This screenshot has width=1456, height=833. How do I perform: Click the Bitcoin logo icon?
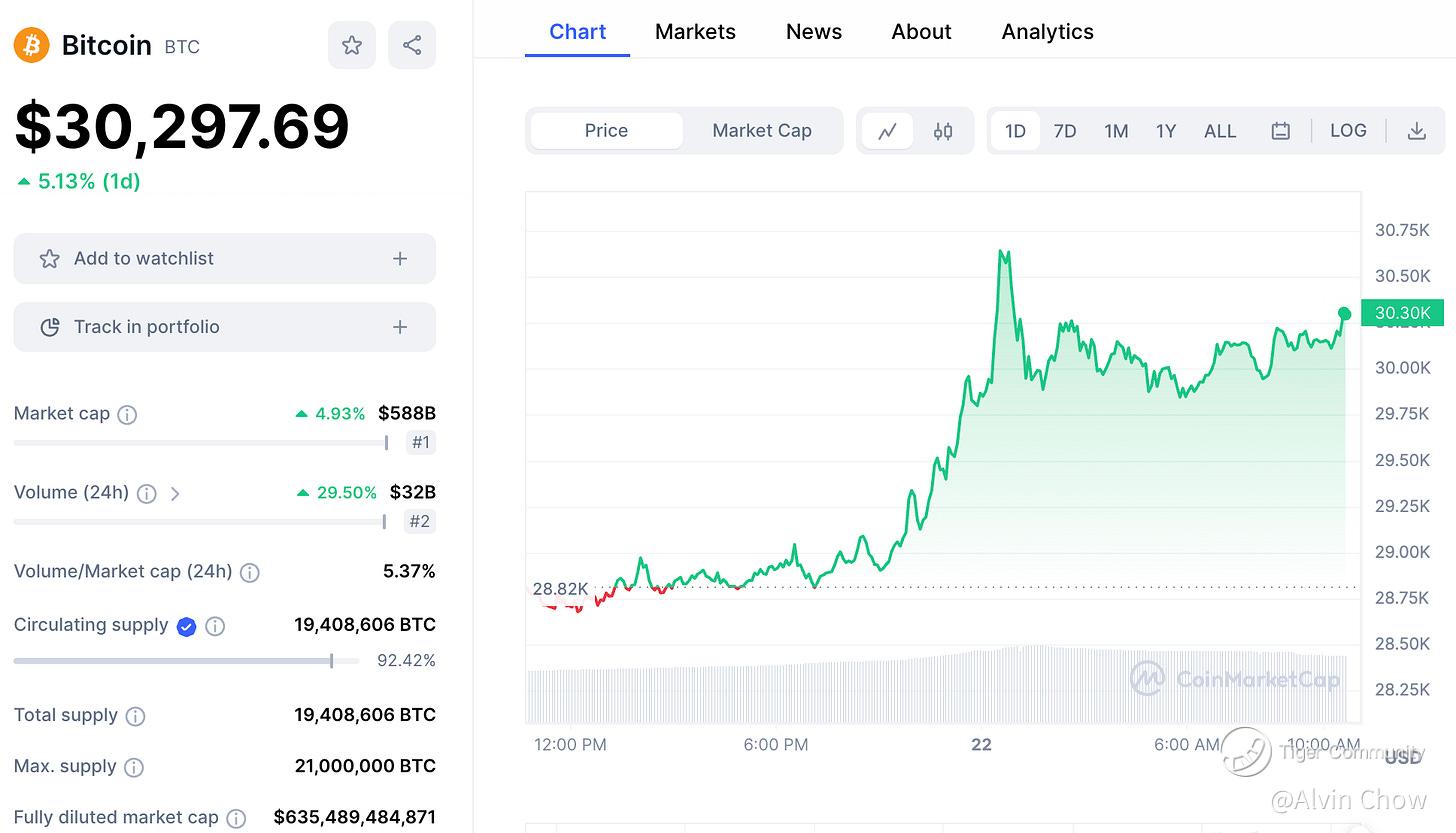point(31,45)
